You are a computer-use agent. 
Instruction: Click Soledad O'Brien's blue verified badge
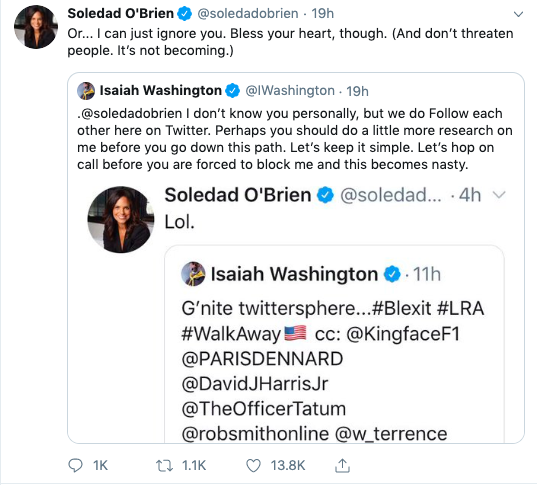(x=185, y=14)
